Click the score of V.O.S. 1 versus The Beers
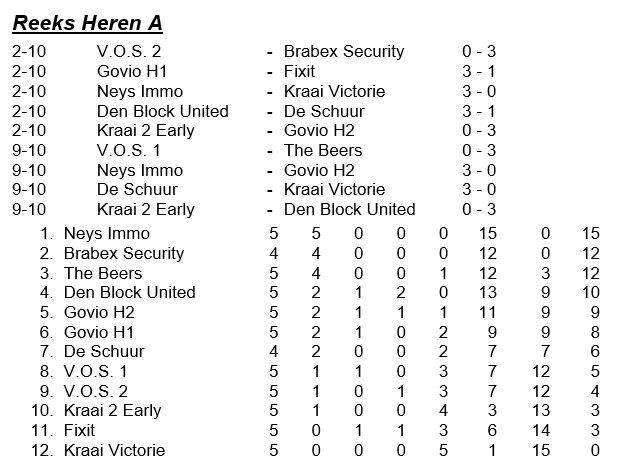This screenshot has height=467, width=617. [478, 150]
